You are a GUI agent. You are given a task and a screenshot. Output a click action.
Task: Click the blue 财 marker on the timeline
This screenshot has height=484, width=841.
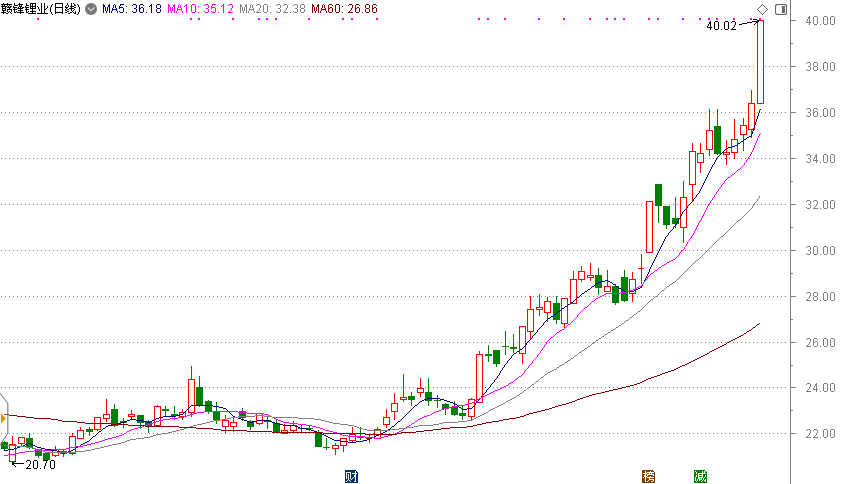(351, 476)
